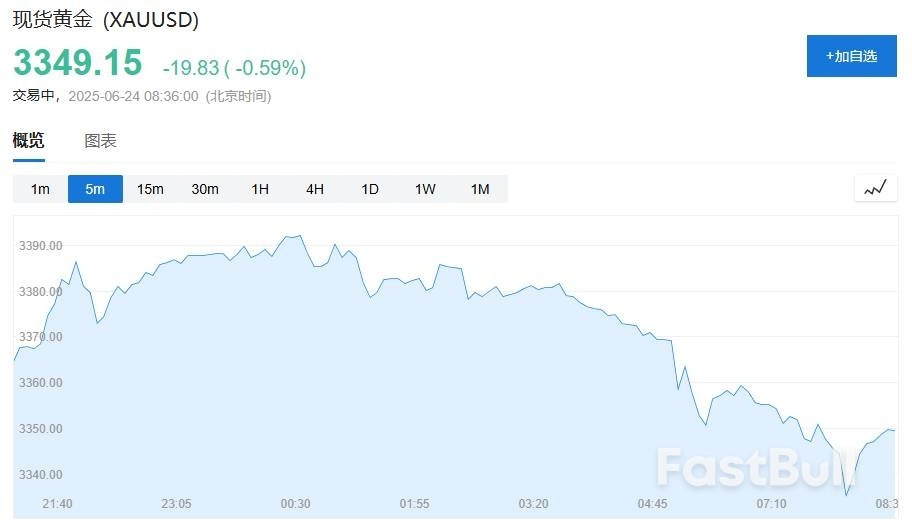
Task: Click the 04:45 time axis label
Action: click(x=652, y=503)
